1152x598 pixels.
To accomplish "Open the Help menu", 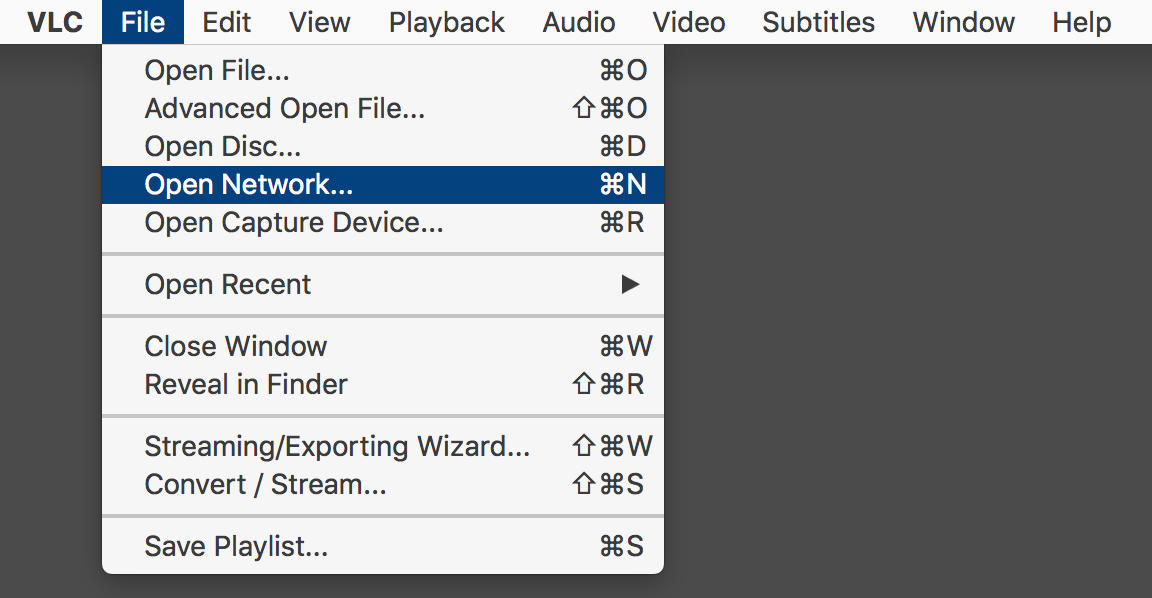I will 1081,22.
